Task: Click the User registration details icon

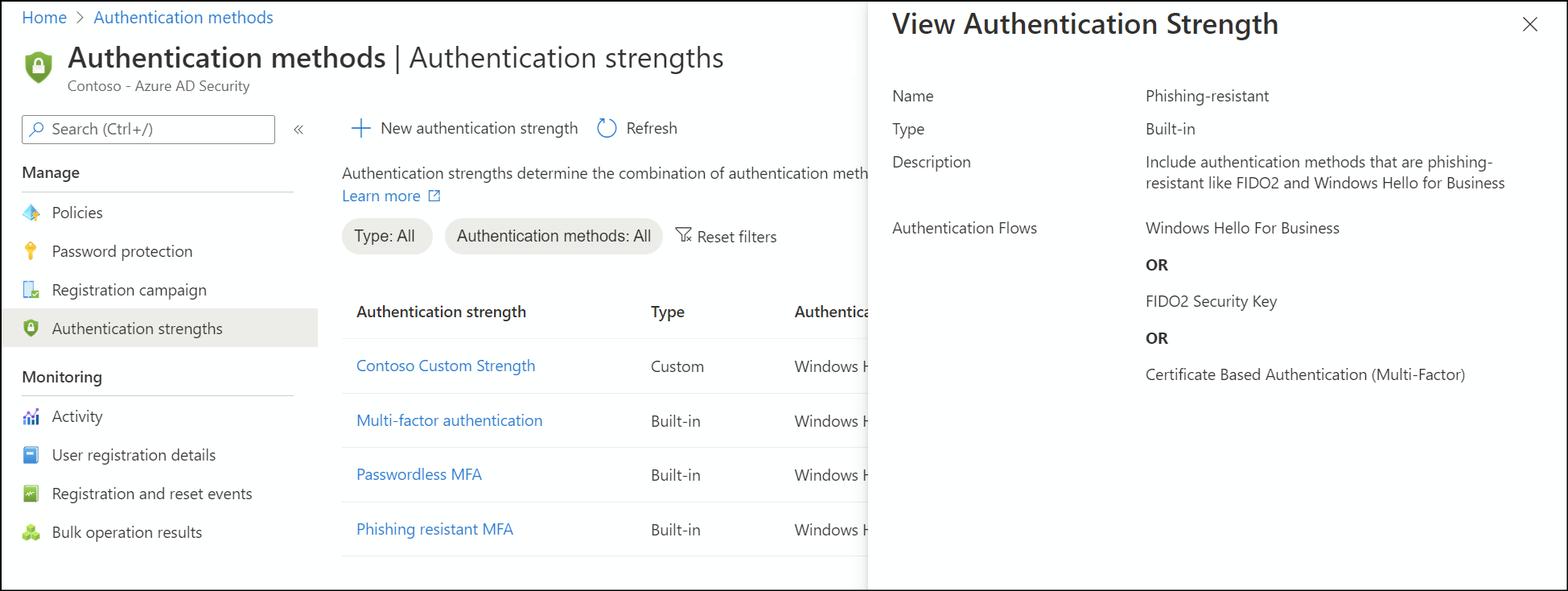Action: coord(31,455)
